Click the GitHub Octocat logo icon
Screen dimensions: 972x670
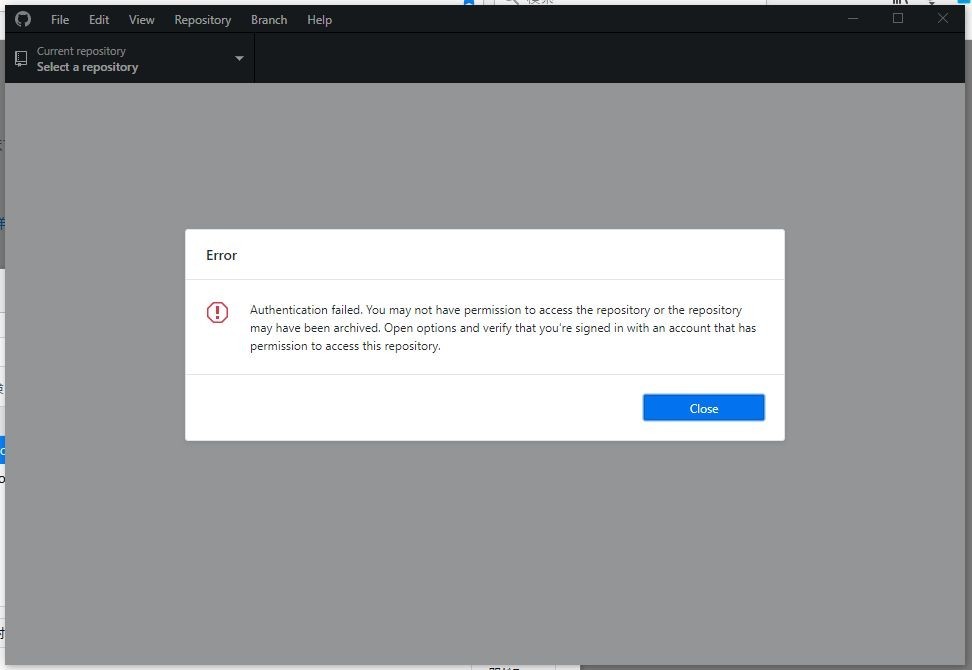23,19
